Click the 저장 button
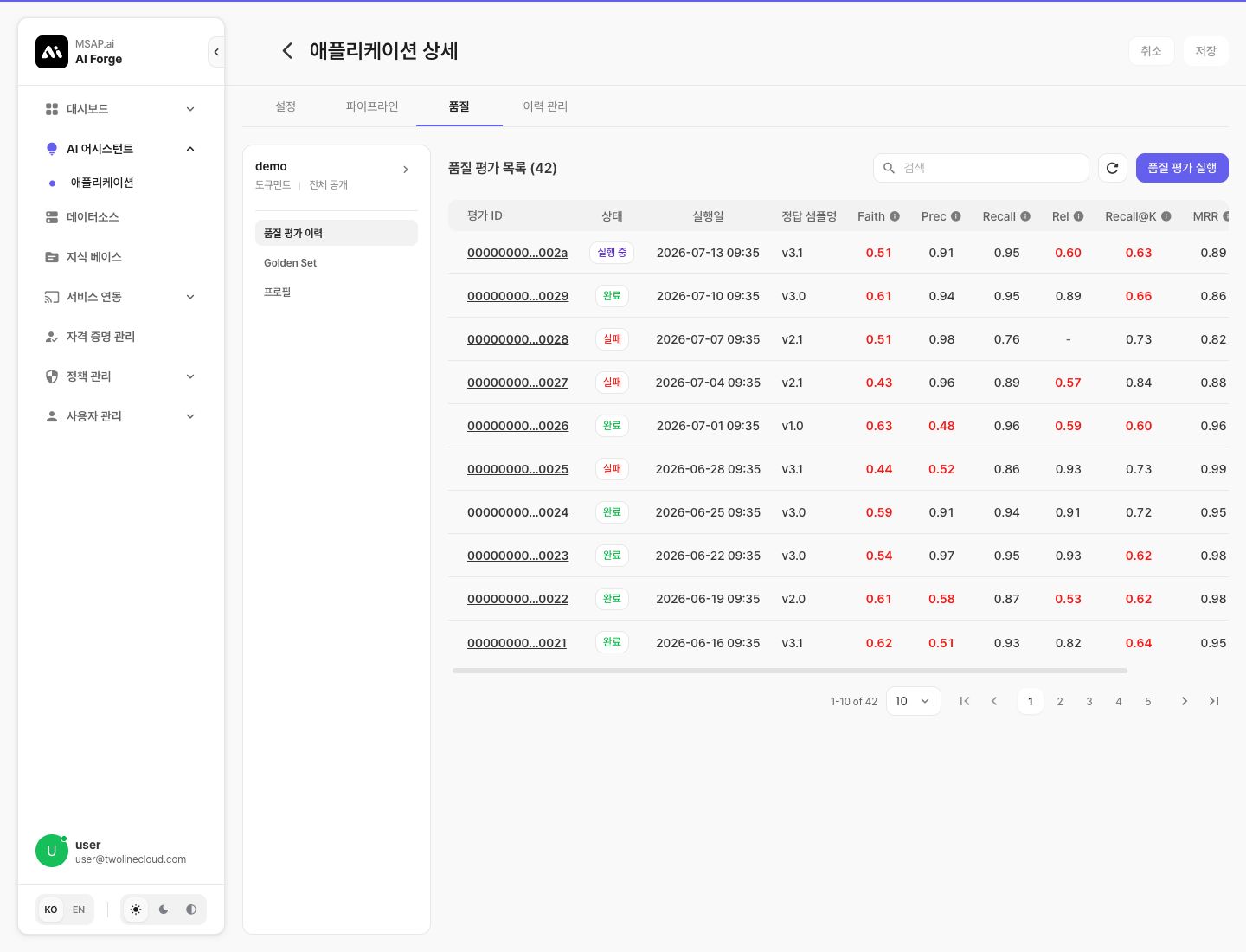This screenshot has width=1246, height=952. (1206, 51)
